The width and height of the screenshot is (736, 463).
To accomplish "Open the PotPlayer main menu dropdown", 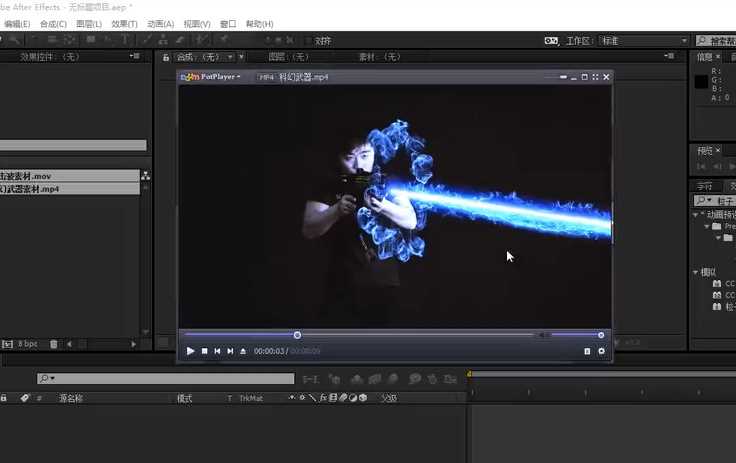I will 219,77.
